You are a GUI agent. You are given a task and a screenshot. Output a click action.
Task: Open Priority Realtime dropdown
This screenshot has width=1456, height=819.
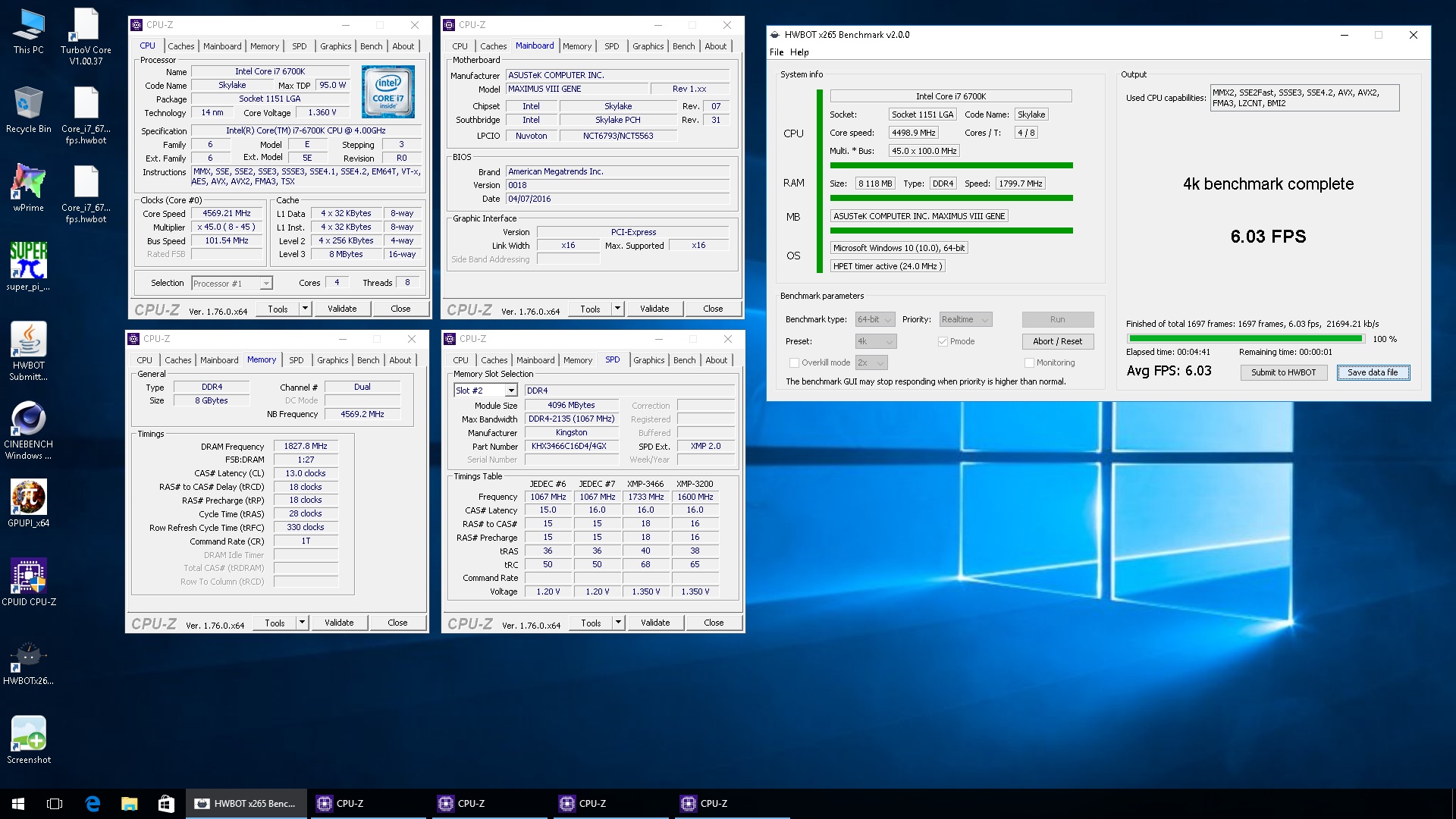click(x=965, y=320)
